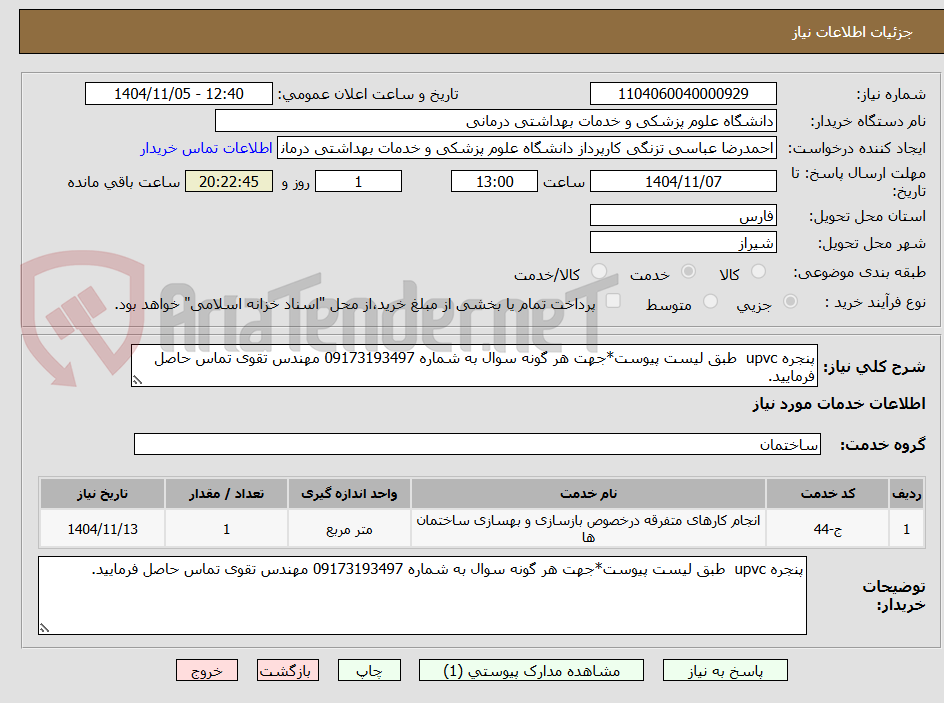Click the 13:00 ساعت field
The width and height of the screenshot is (944, 703).
(494, 181)
